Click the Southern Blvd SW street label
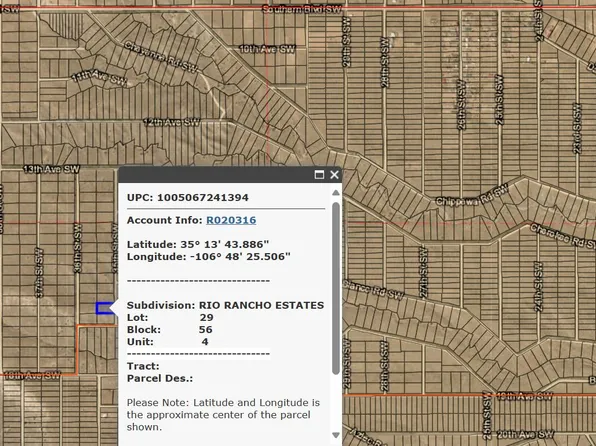The height and width of the screenshot is (446, 596). click(x=302, y=9)
